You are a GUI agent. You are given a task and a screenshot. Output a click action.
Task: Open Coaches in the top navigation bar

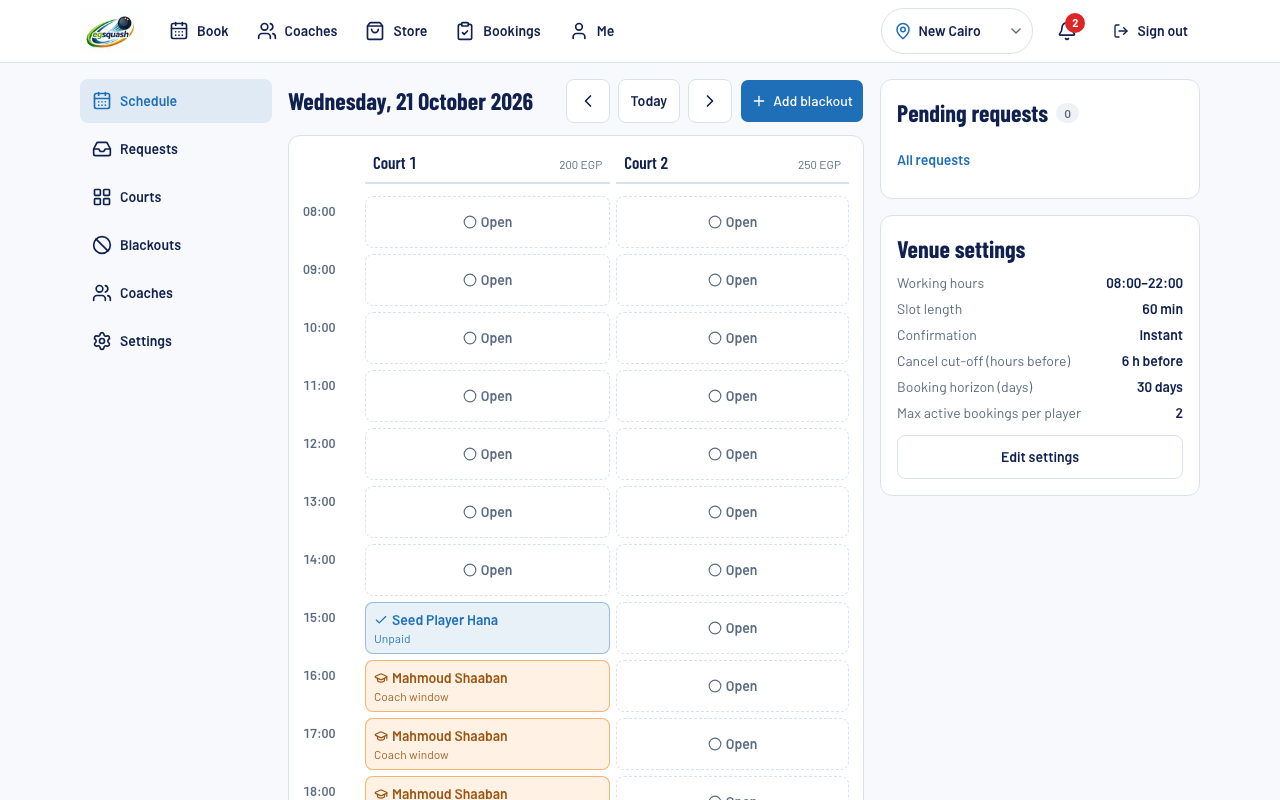click(x=297, y=31)
